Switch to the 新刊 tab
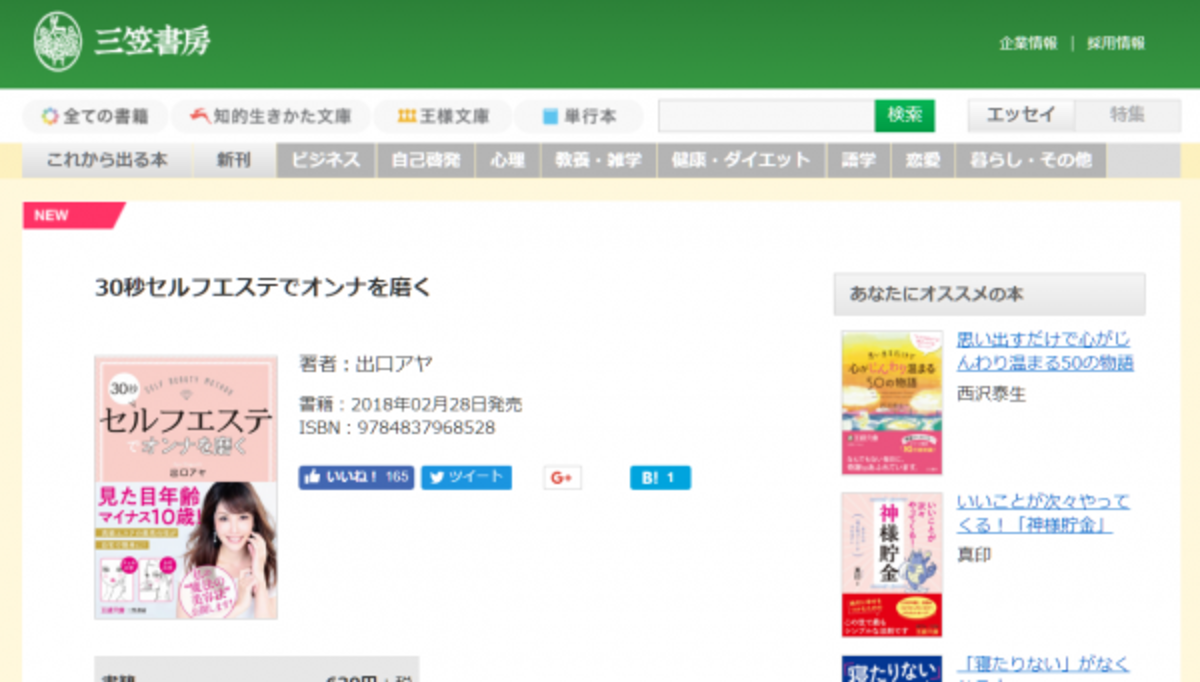The image size is (1200, 682). pos(234,159)
